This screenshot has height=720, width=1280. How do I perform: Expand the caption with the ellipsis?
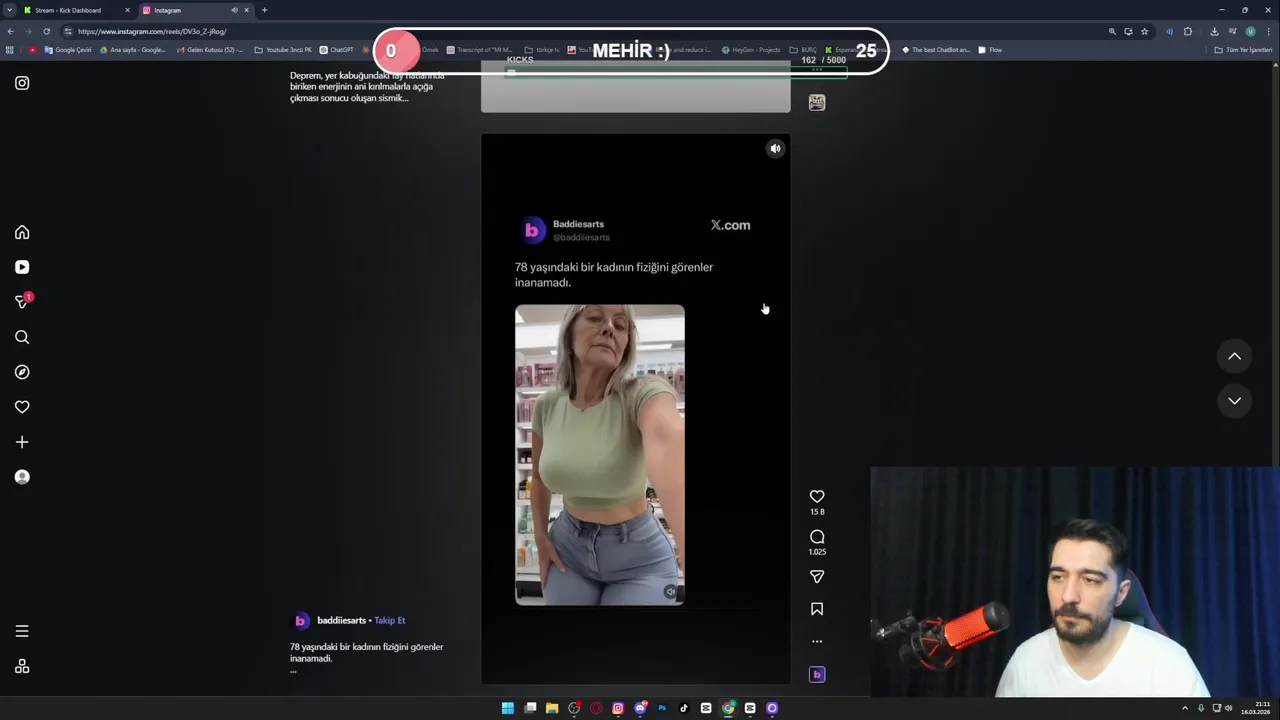[293, 671]
